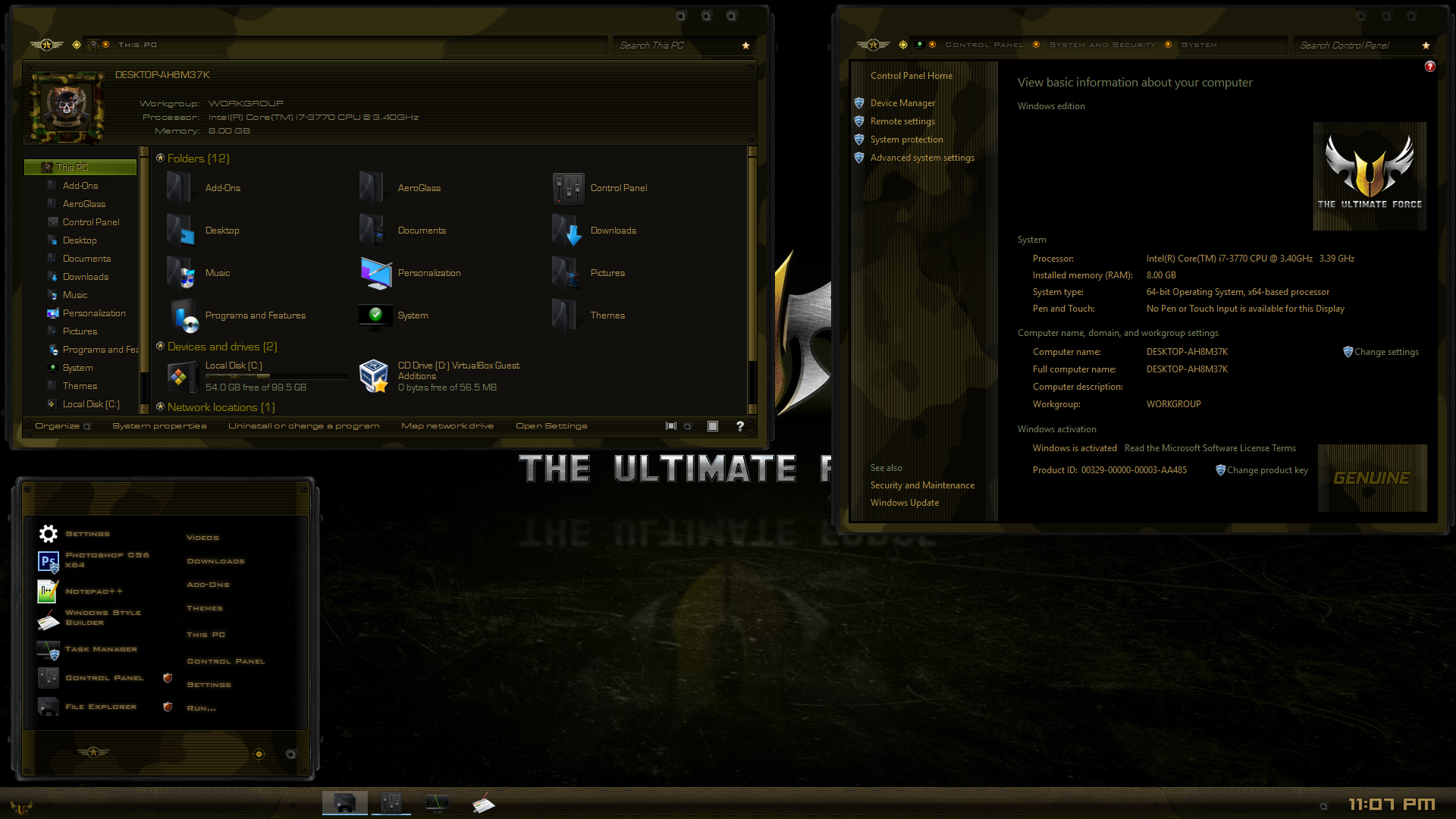The height and width of the screenshot is (819, 1456).
Task: Click This PC in start menu right column
Action: point(206,635)
